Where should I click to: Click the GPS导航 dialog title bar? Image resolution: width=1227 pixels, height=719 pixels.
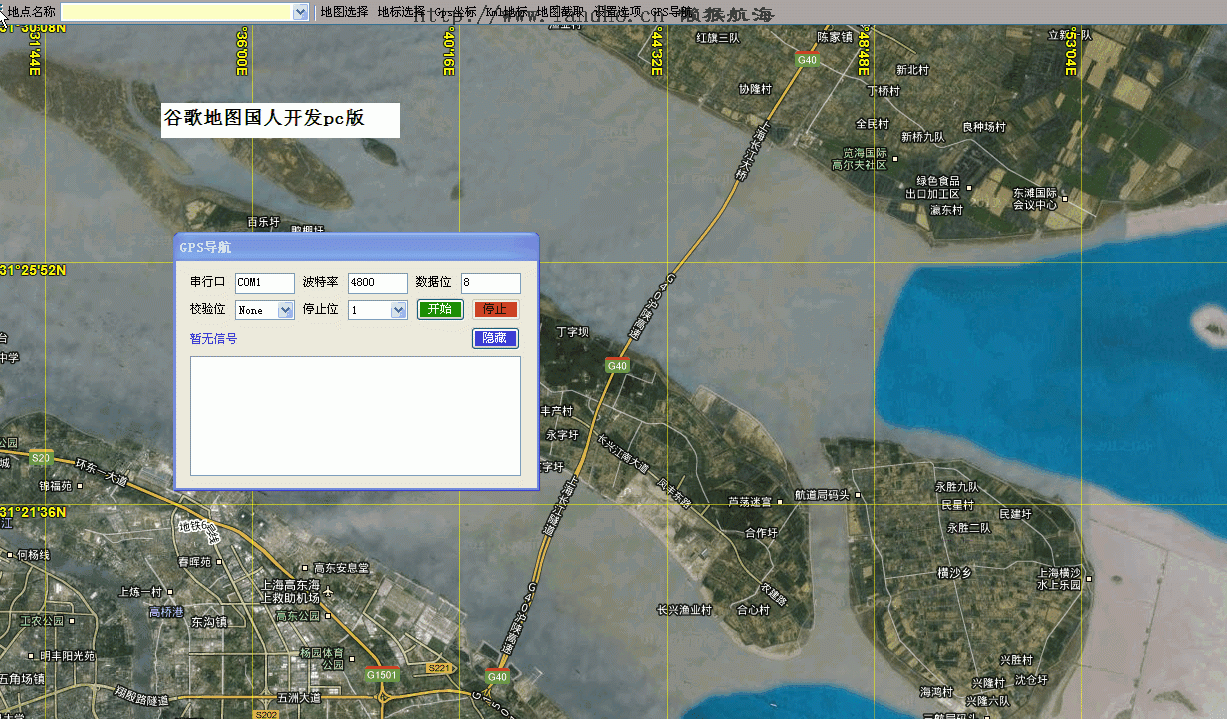pos(356,246)
